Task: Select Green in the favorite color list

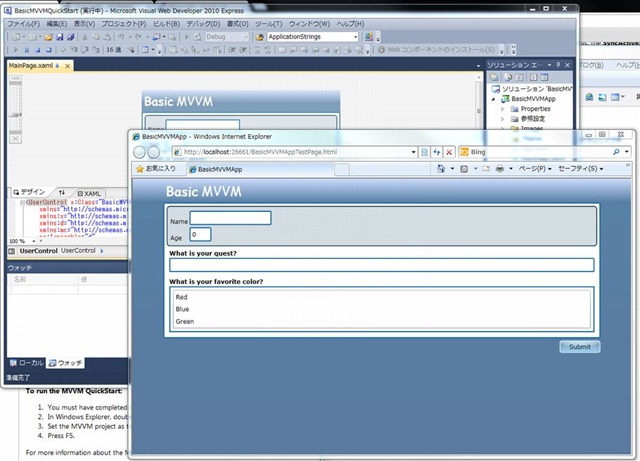Action: pos(183,322)
